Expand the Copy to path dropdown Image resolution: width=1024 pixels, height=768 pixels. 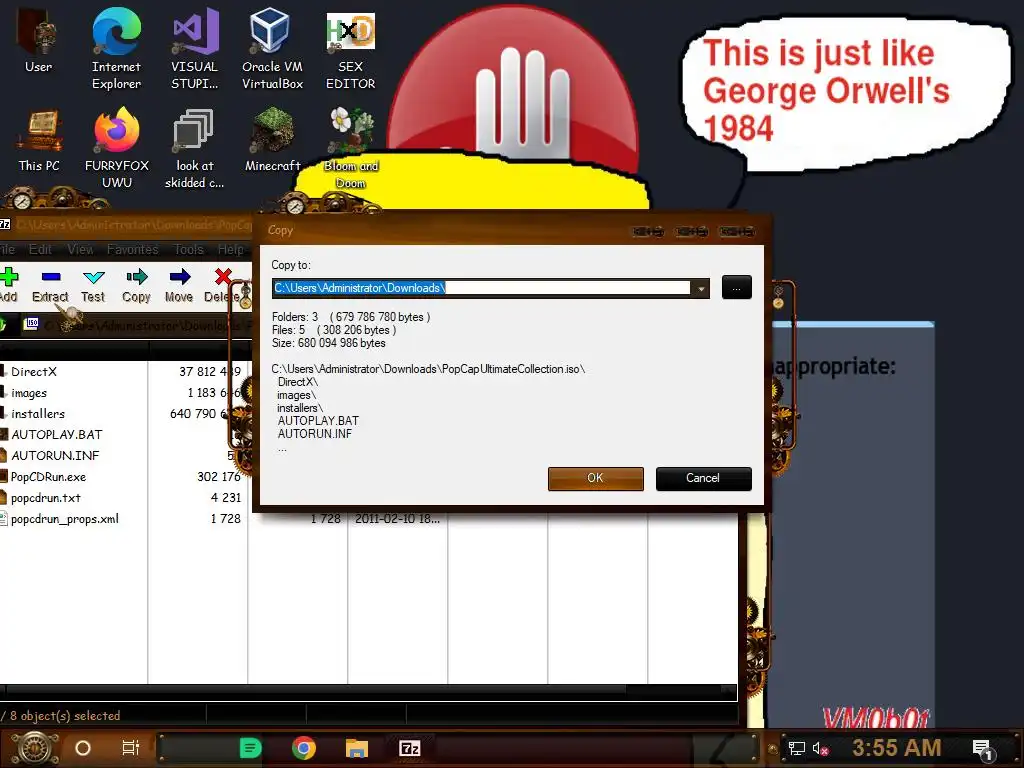[701, 288]
